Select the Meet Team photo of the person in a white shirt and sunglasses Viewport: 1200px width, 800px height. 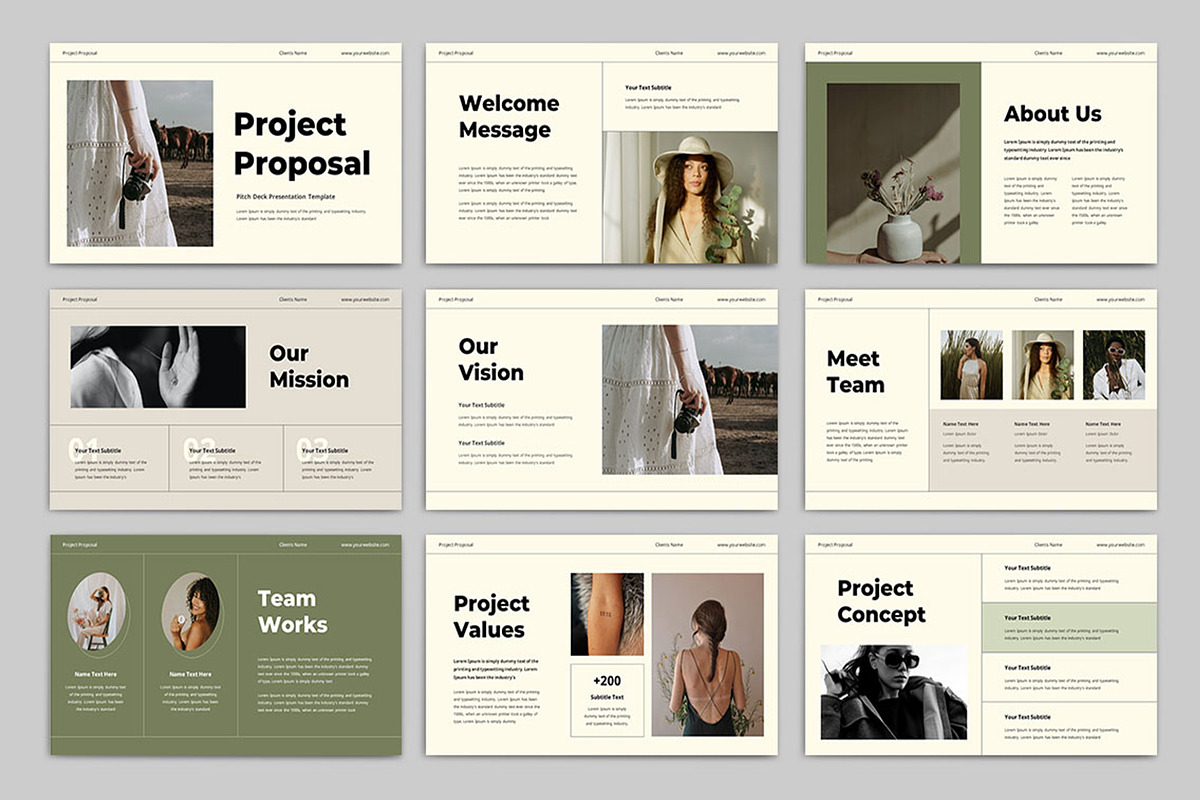1114,365
